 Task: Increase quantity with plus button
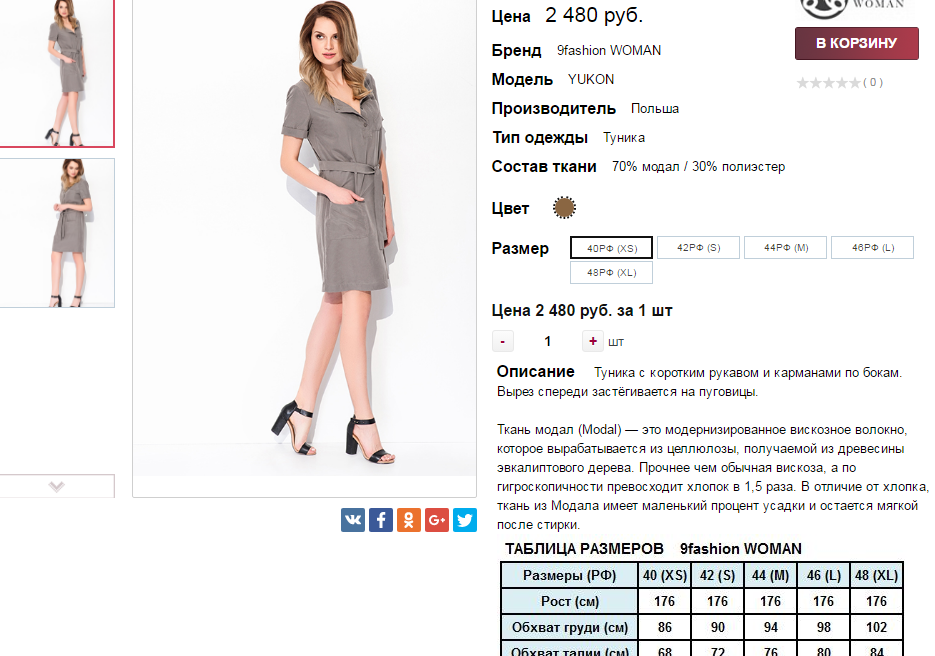point(593,341)
